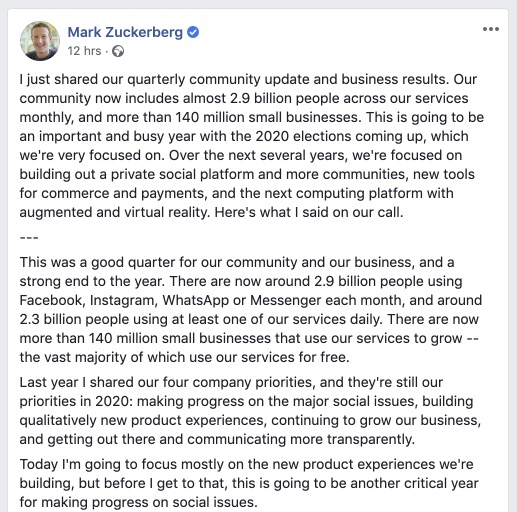Open the Mark Zuckerberg profile name link
The height and width of the screenshot is (512, 517).
click(x=125, y=32)
